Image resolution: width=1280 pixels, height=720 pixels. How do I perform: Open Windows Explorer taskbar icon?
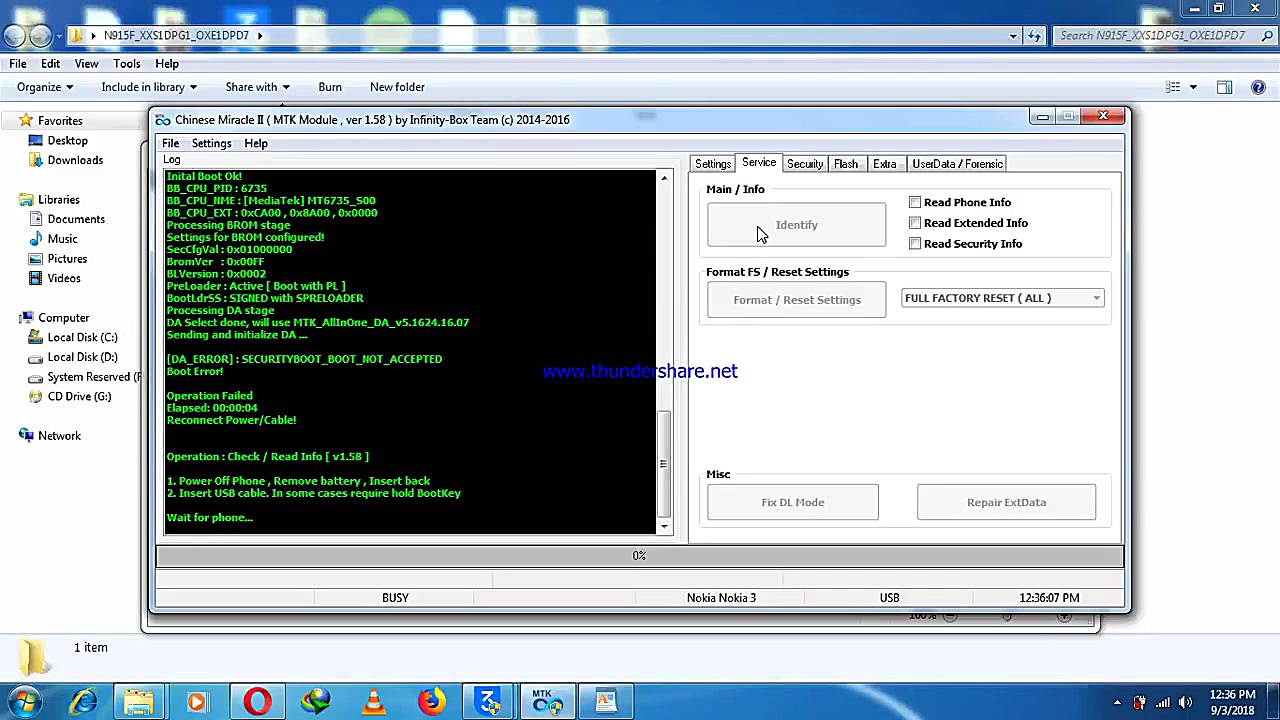click(x=140, y=702)
